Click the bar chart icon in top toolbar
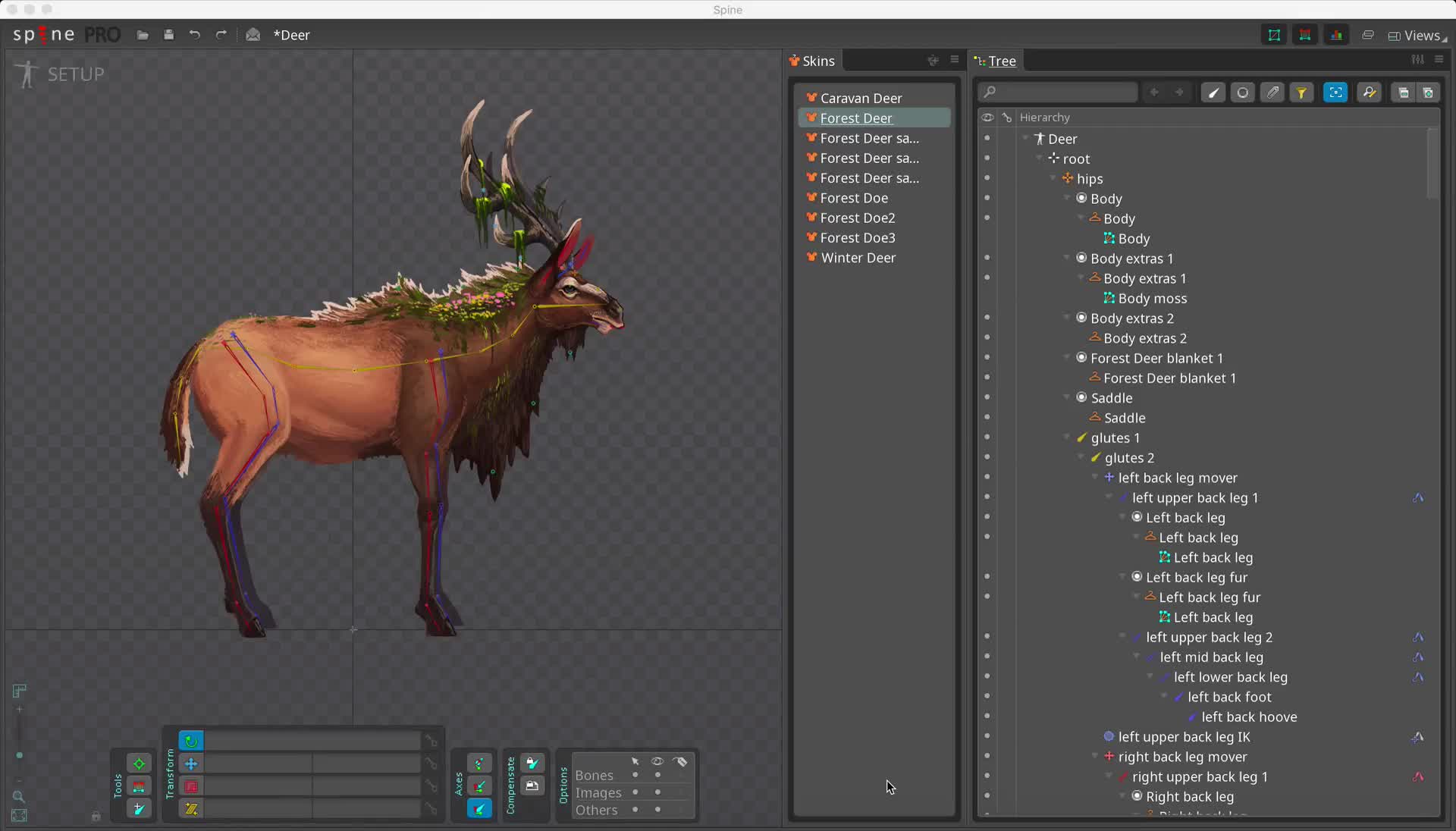 tap(1336, 35)
